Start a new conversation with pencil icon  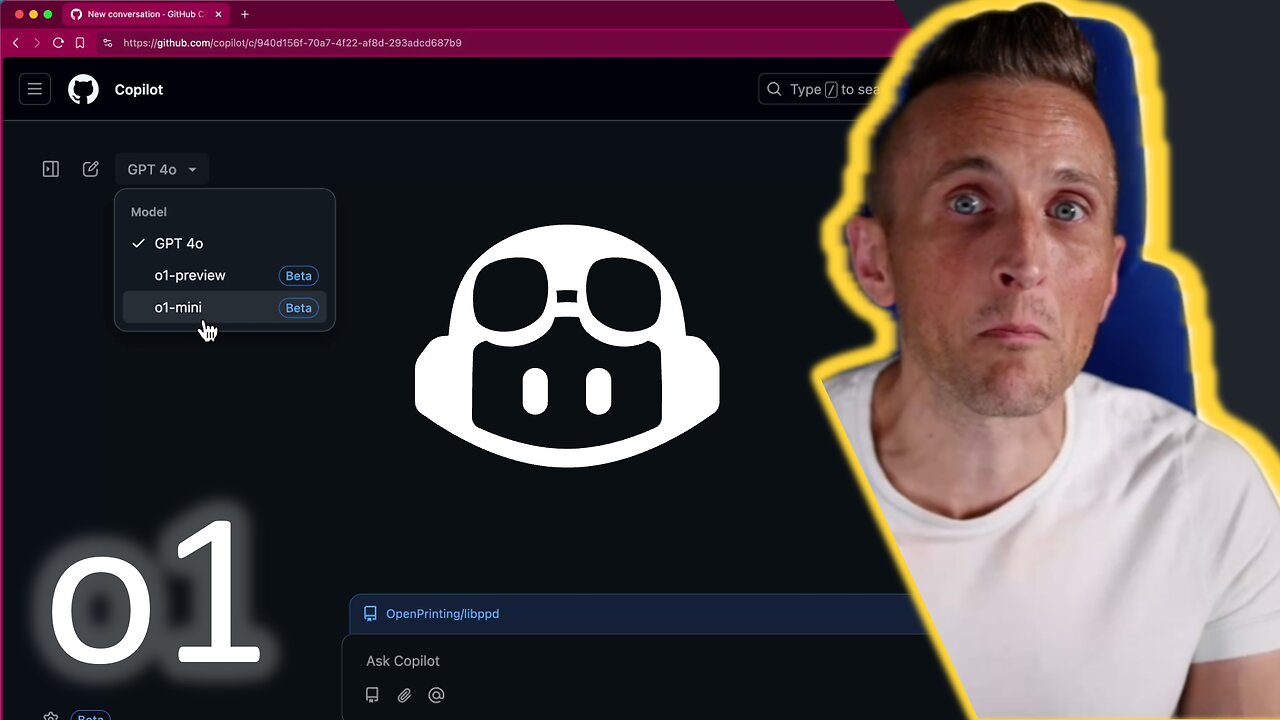pyautogui.click(x=91, y=169)
